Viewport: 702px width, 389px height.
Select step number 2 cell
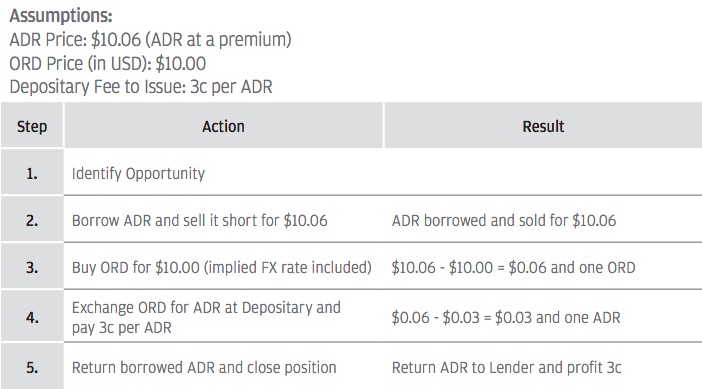32,220
